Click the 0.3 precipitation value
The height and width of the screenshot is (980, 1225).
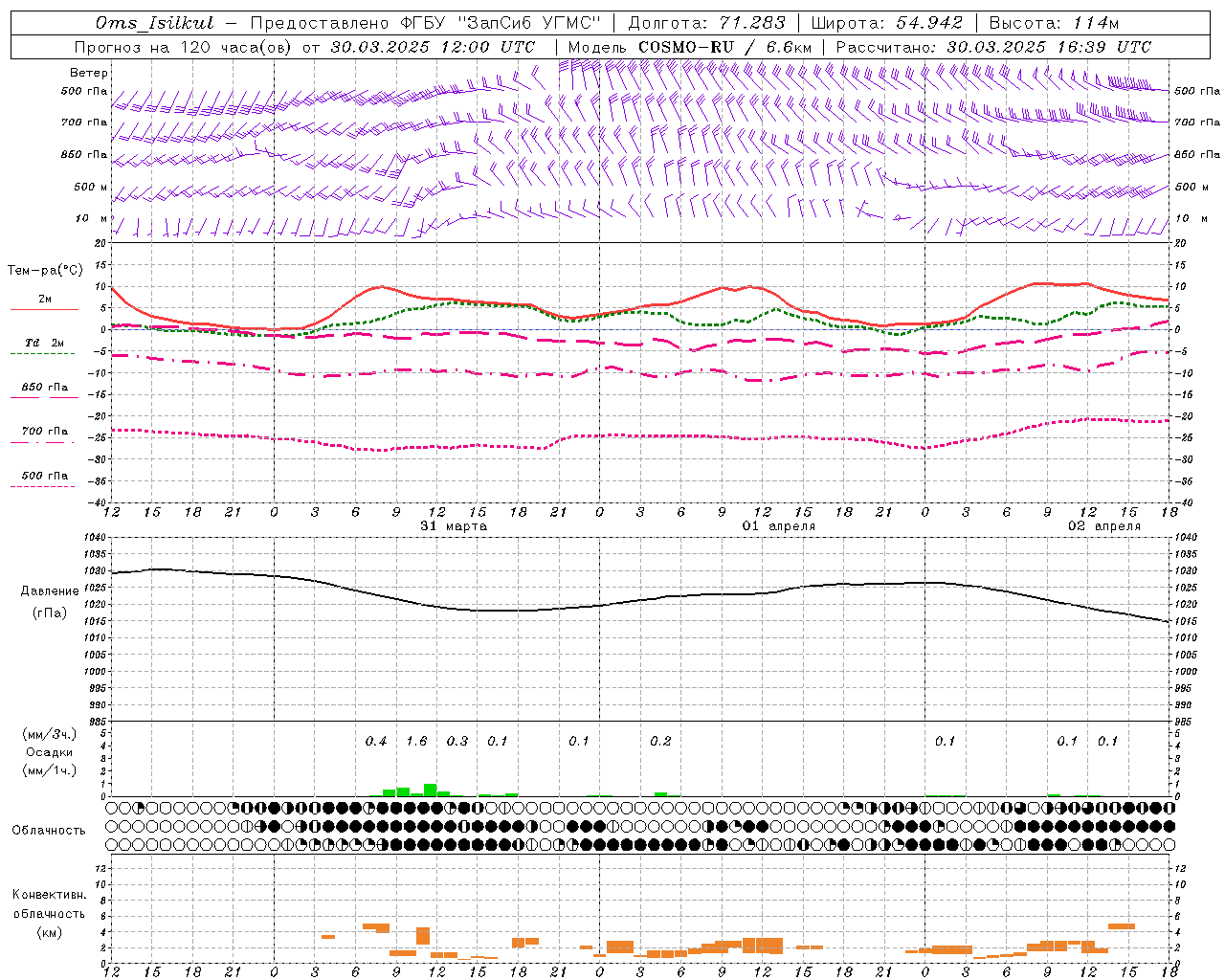pos(457,742)
